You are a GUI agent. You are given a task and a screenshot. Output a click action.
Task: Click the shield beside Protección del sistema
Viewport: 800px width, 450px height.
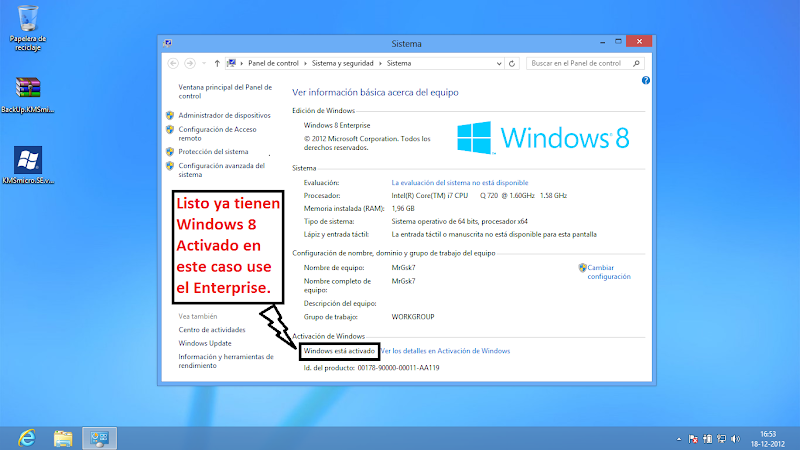[170, 152]
